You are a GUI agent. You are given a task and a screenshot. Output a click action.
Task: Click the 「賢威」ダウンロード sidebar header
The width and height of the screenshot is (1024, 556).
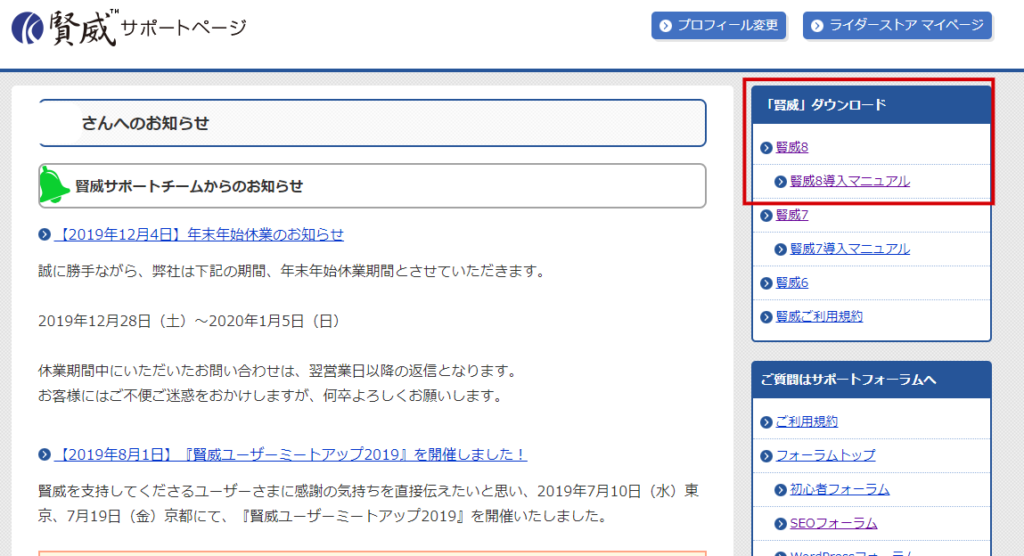pos(871,105)
